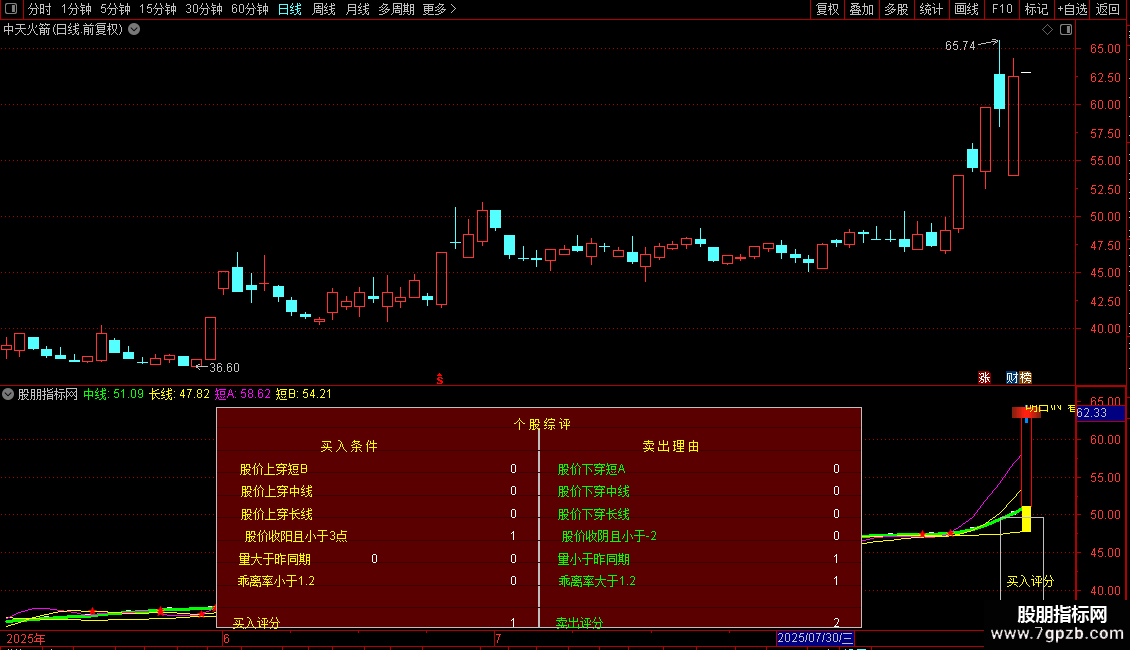Expand the 更多 periods menu
This screenshot has width=1130, height=650.
coord(439,9)
